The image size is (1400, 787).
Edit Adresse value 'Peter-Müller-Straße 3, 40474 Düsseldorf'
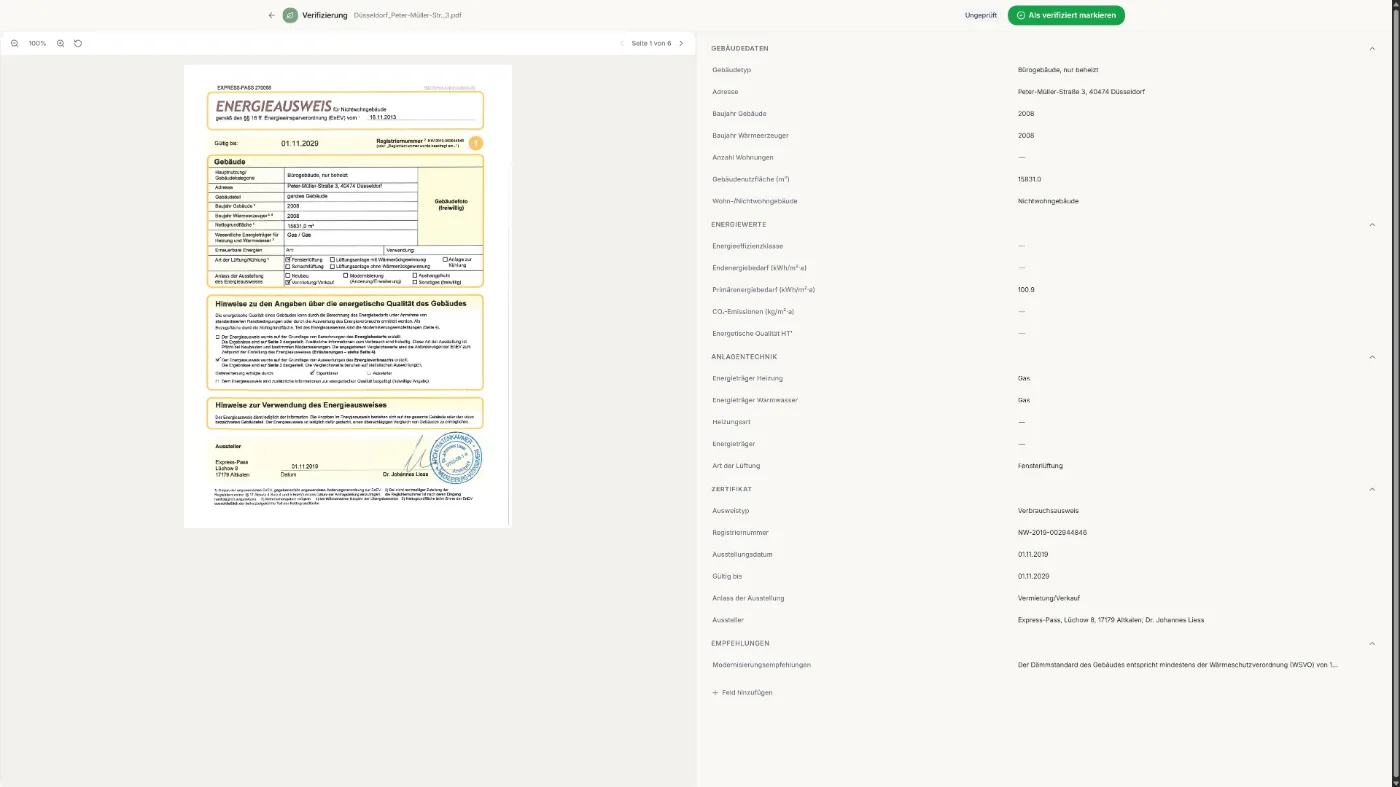1081,92
